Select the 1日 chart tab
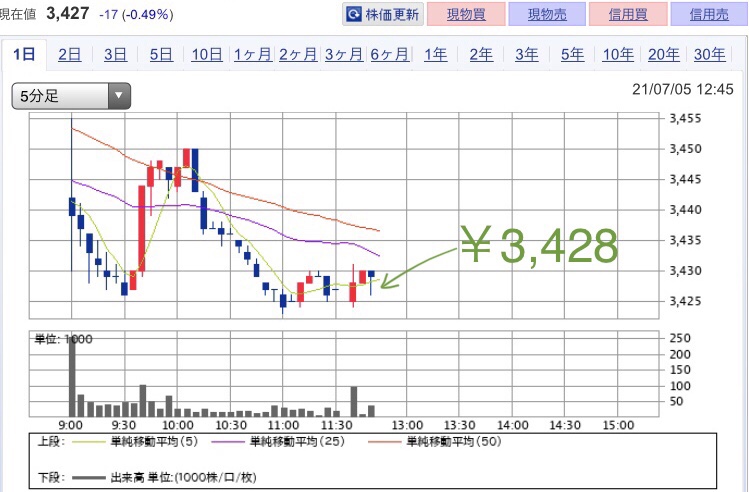The image size is (749, 492). [24, 54]
